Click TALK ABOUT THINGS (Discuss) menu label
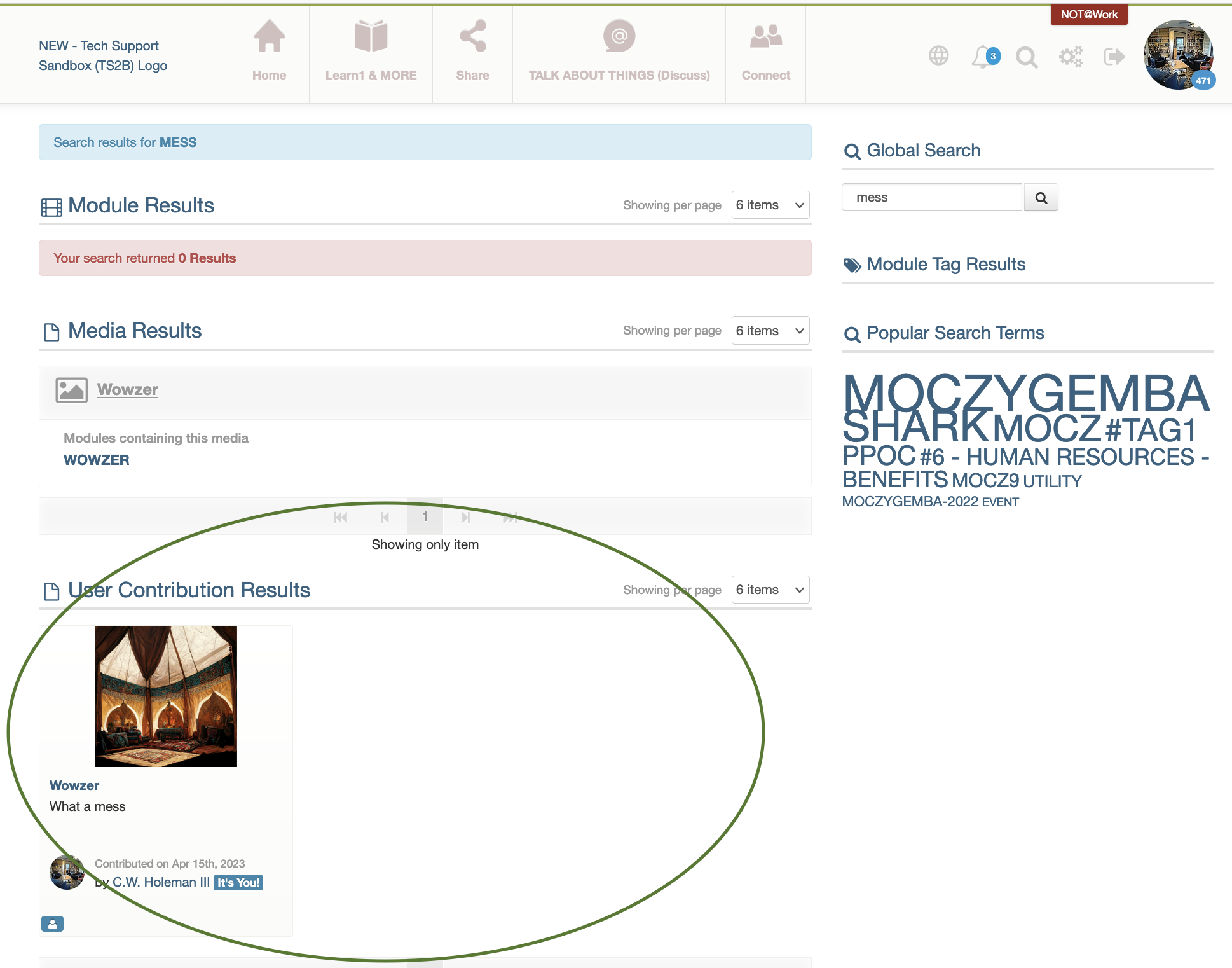Image resolution: width=1232 pixels, height=968 pixels. click(619, 75)
